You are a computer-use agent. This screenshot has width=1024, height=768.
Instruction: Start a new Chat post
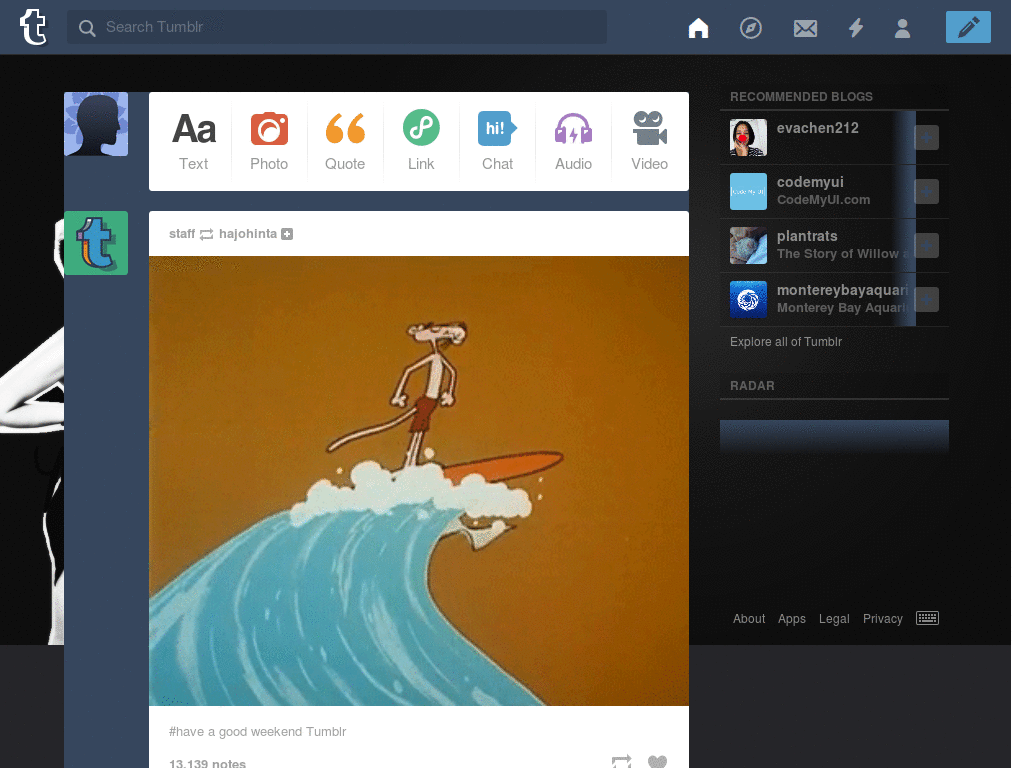pos(497,141)
